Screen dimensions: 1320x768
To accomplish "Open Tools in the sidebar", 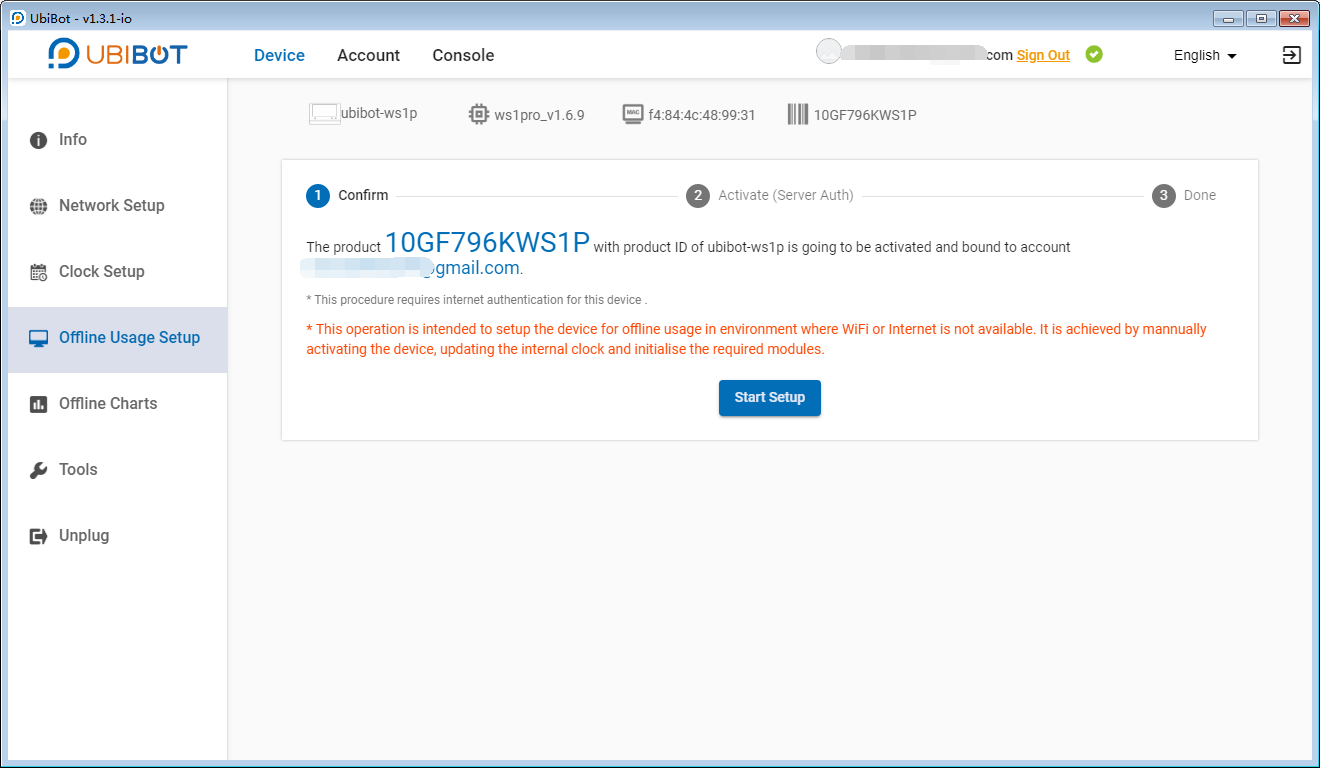I will click(117, 470).
